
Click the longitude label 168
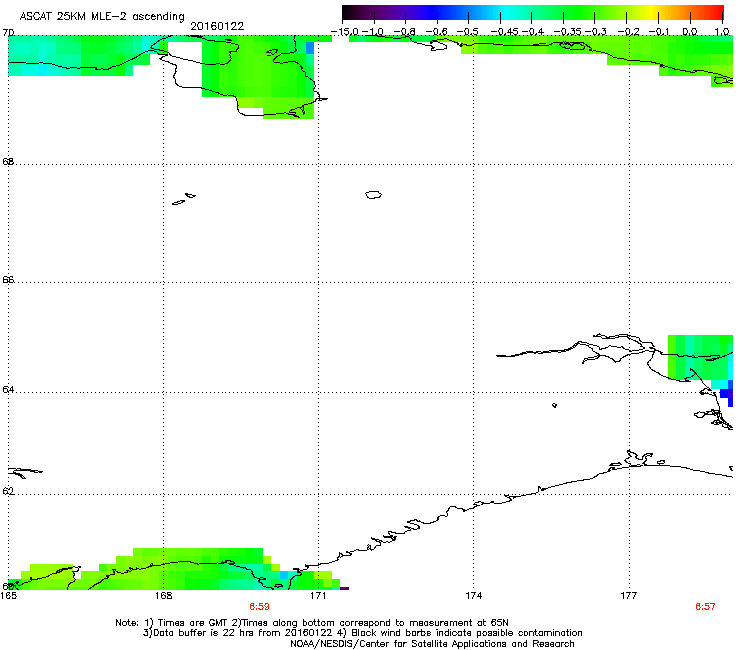[163, 596]
